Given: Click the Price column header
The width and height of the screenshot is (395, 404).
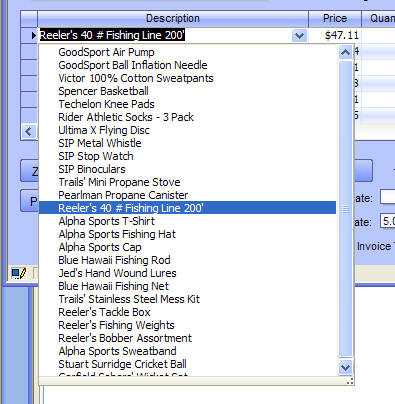Looking at the screenshot, I should (335, 18).
